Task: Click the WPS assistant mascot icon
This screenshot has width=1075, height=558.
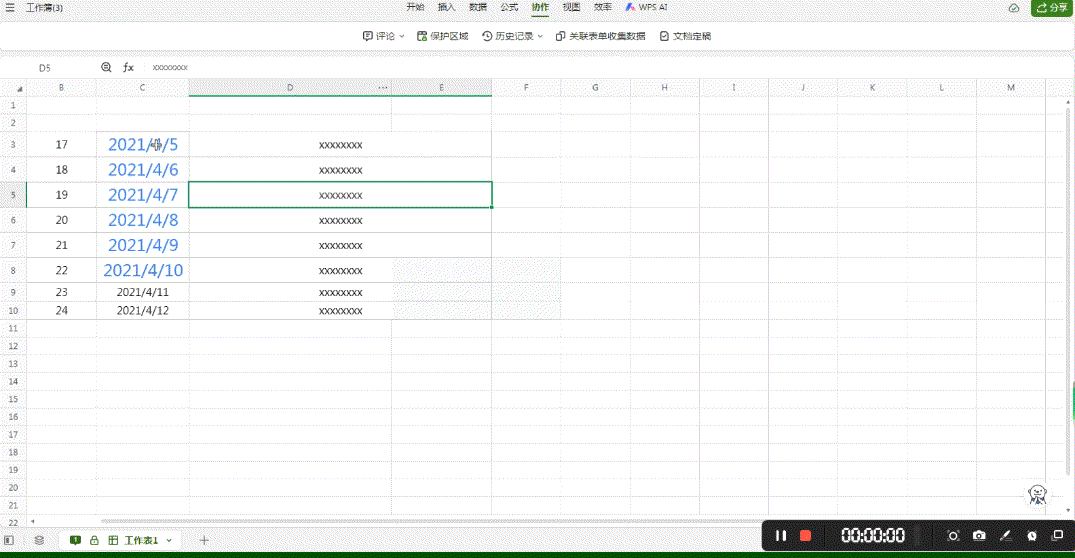Action: pos(1037,494)
